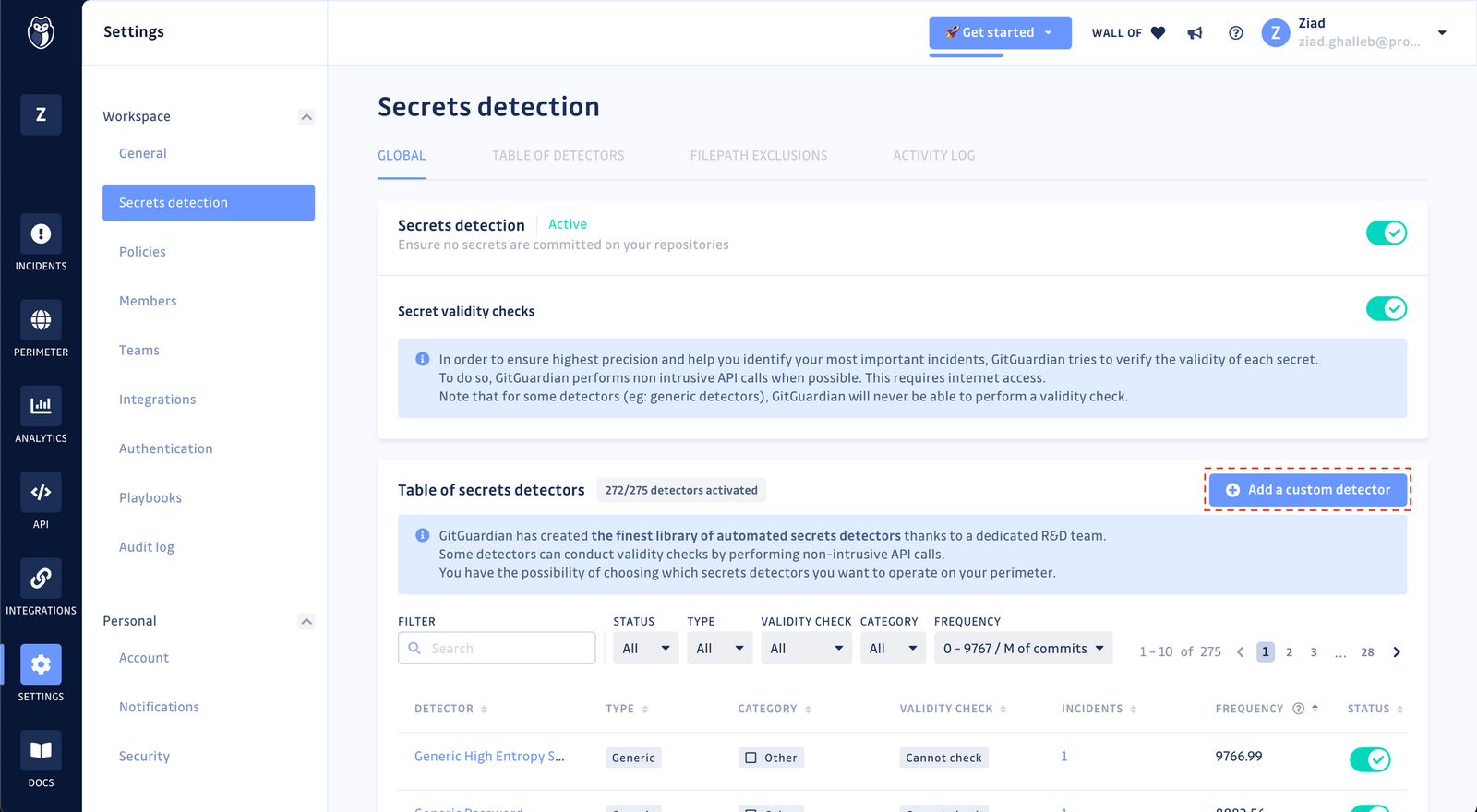Image resolution: width=1477 pixels, height=812 pixels.
Task: Go to next page of detectors
Action: (x=1397, y=652)
